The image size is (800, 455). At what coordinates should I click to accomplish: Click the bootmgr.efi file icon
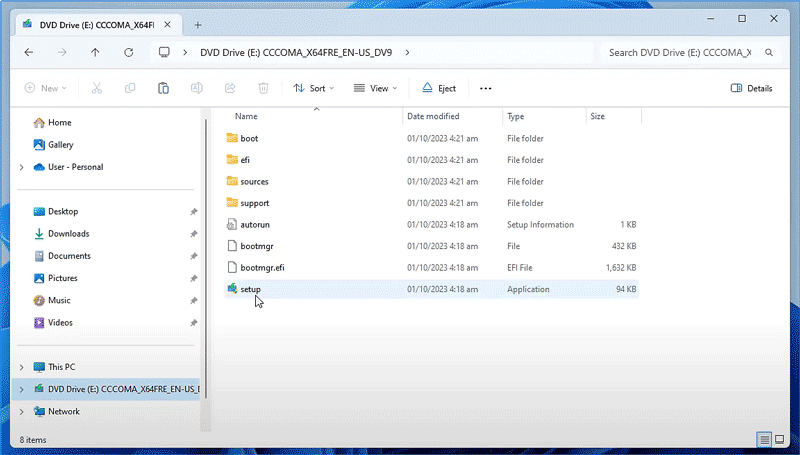tap(232, 267)
